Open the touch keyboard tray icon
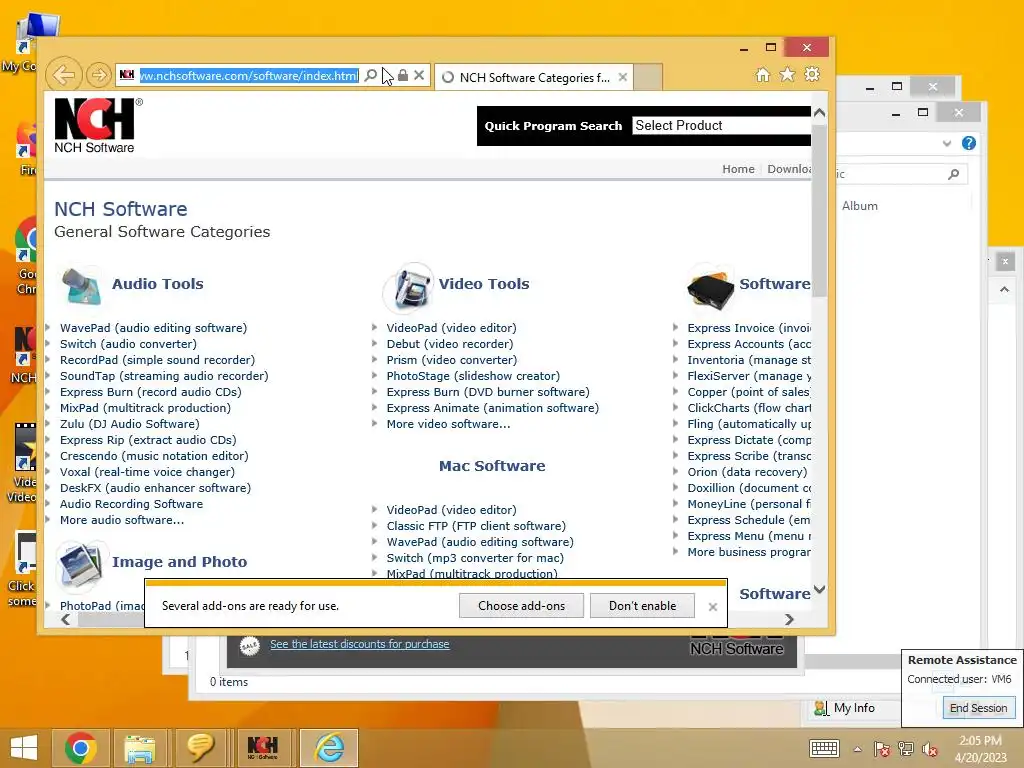Screen dimensions: 1024x768 [x=824, y=748]
